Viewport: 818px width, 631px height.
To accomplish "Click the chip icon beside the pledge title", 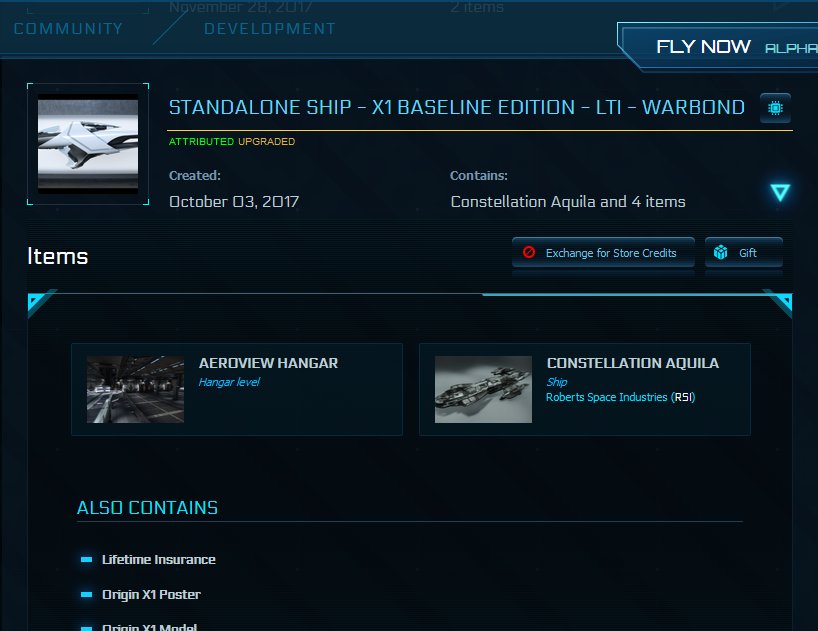I will [x=775, y=107].
